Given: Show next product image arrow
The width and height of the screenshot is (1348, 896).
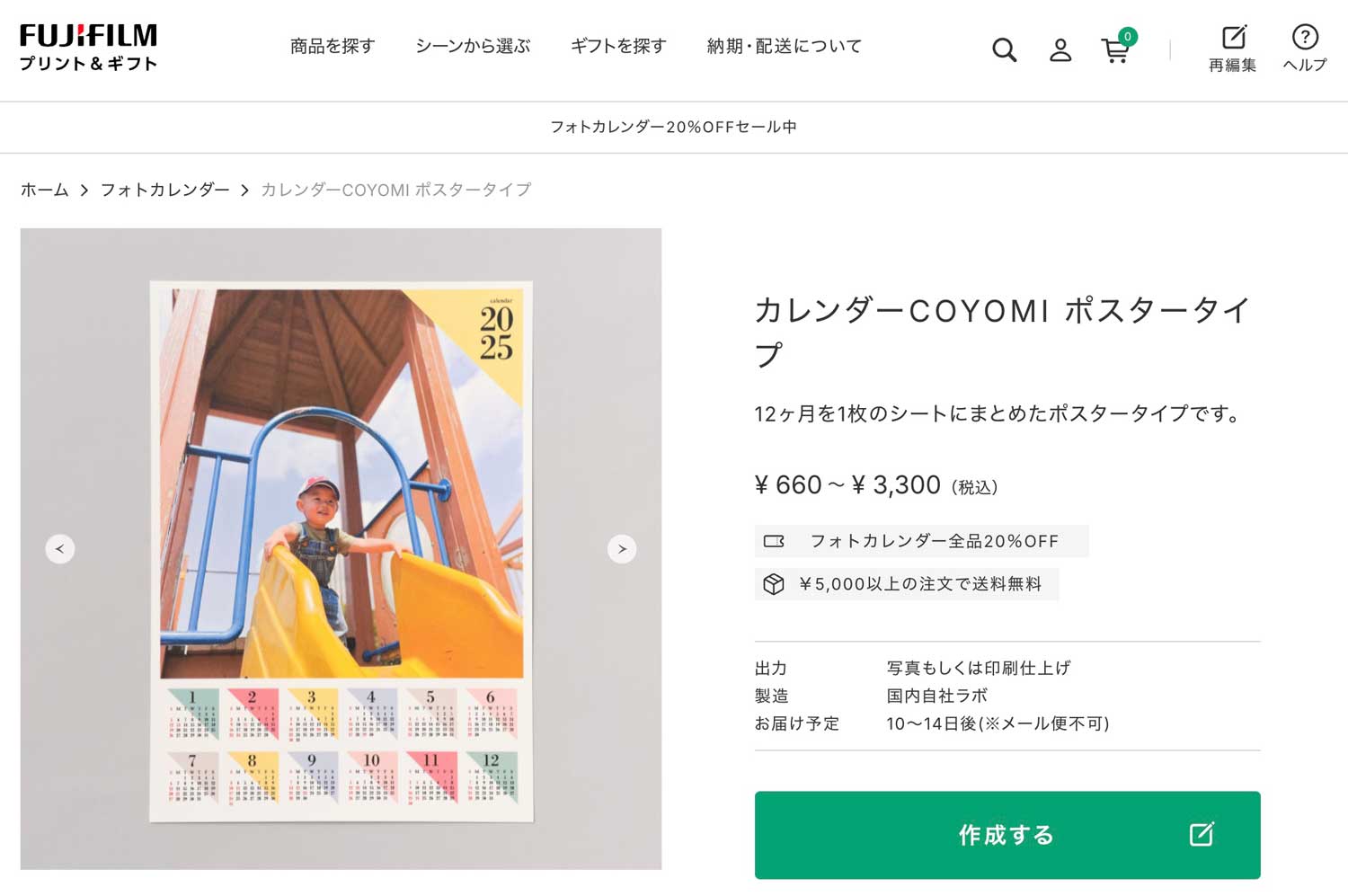Looking at the screenshot, I should tap(622, 549).
